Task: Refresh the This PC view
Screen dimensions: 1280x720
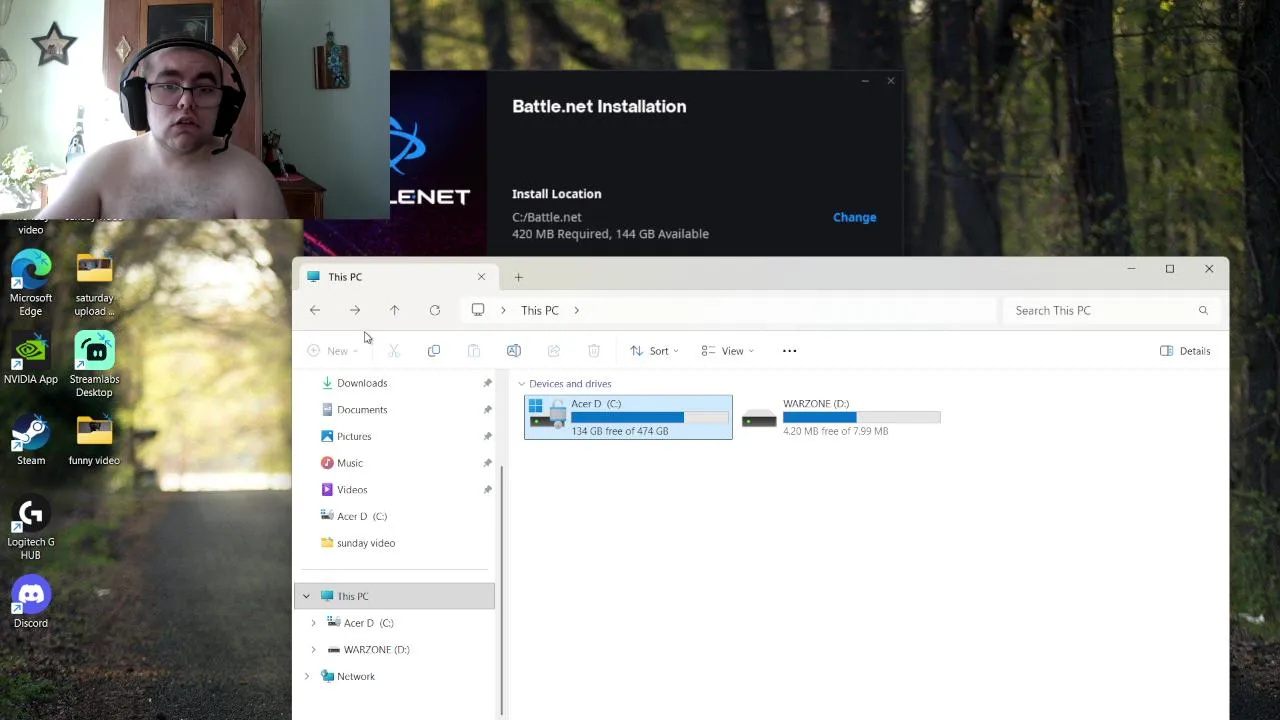Action: (x=435, y=310)
